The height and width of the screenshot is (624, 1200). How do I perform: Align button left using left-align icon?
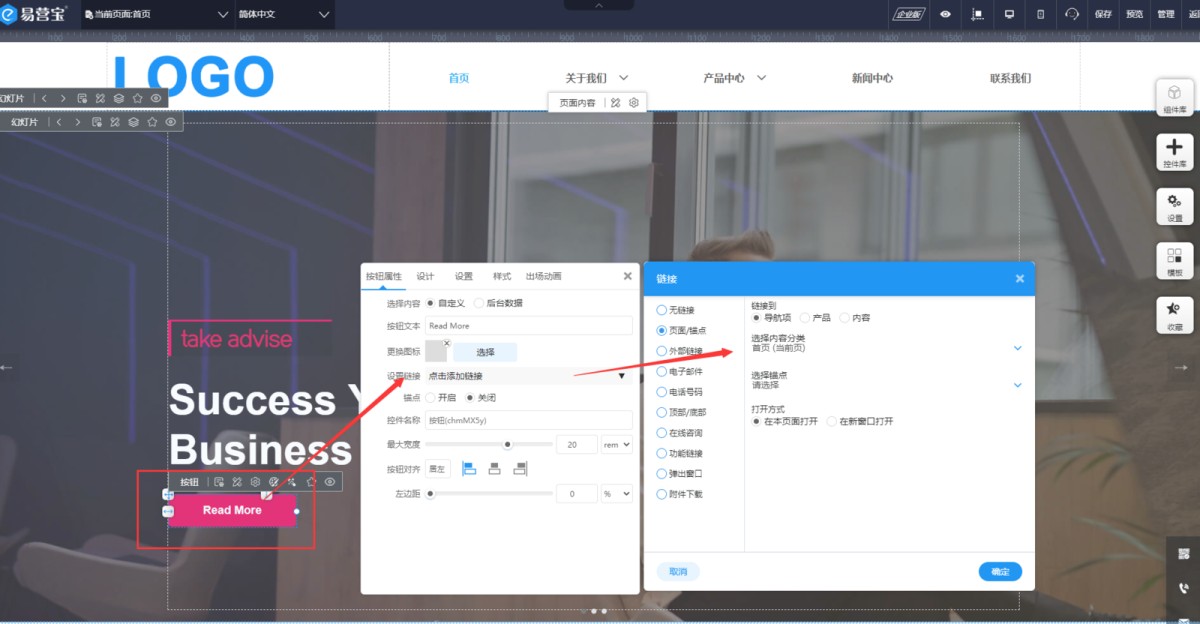point(469,468)
